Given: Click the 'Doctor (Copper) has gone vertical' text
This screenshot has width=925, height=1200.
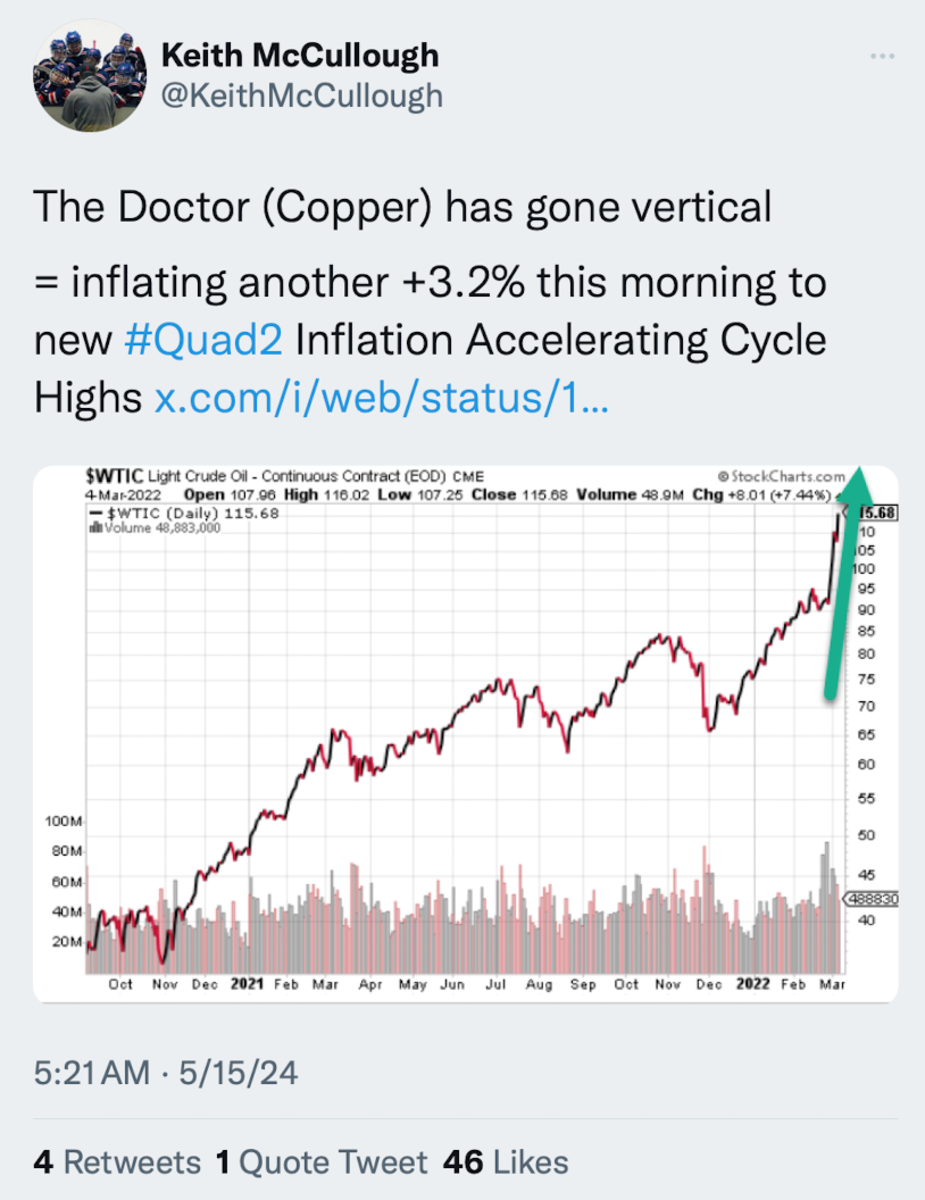Looking at the screenshot, I should [403, 207].
